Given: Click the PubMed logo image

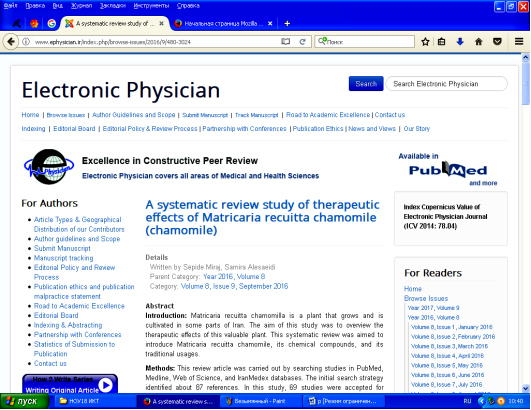Looking at the screenshot, I should (448, 169).
